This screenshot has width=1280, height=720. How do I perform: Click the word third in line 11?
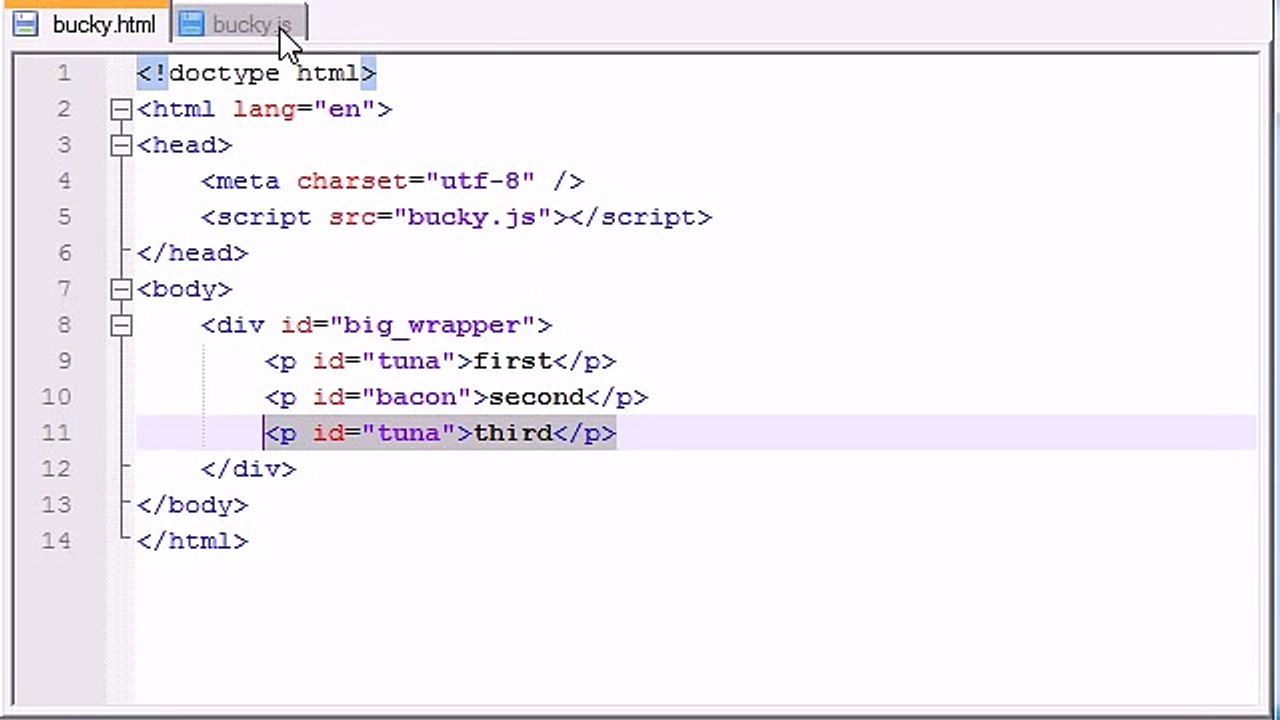click(512, 433)
